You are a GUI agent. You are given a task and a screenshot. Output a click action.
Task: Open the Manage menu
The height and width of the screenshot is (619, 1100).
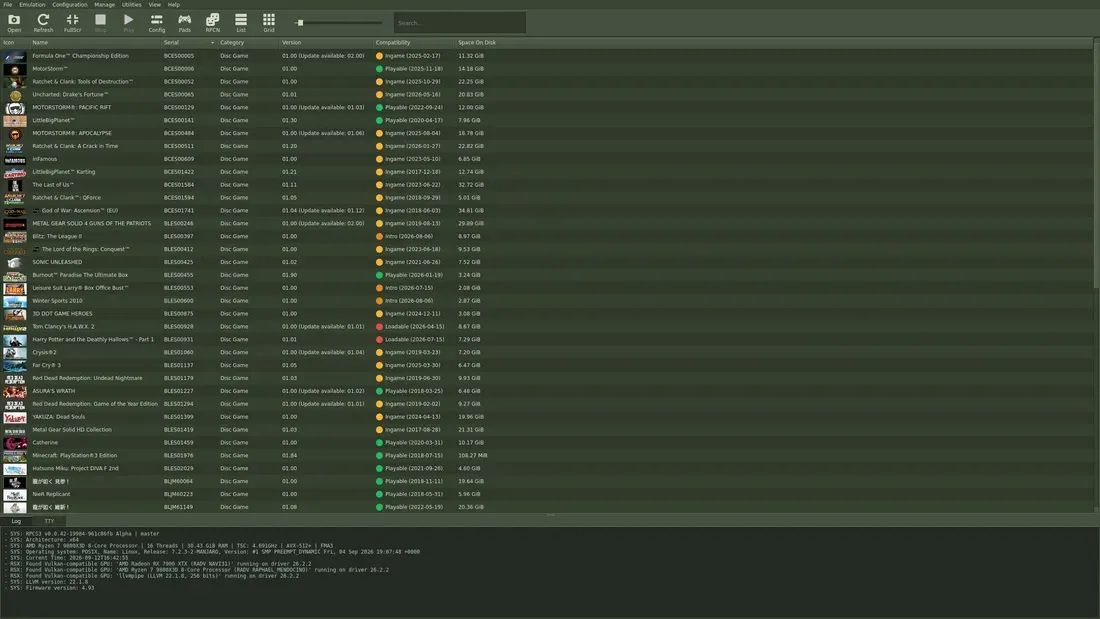tap(105, 4)
